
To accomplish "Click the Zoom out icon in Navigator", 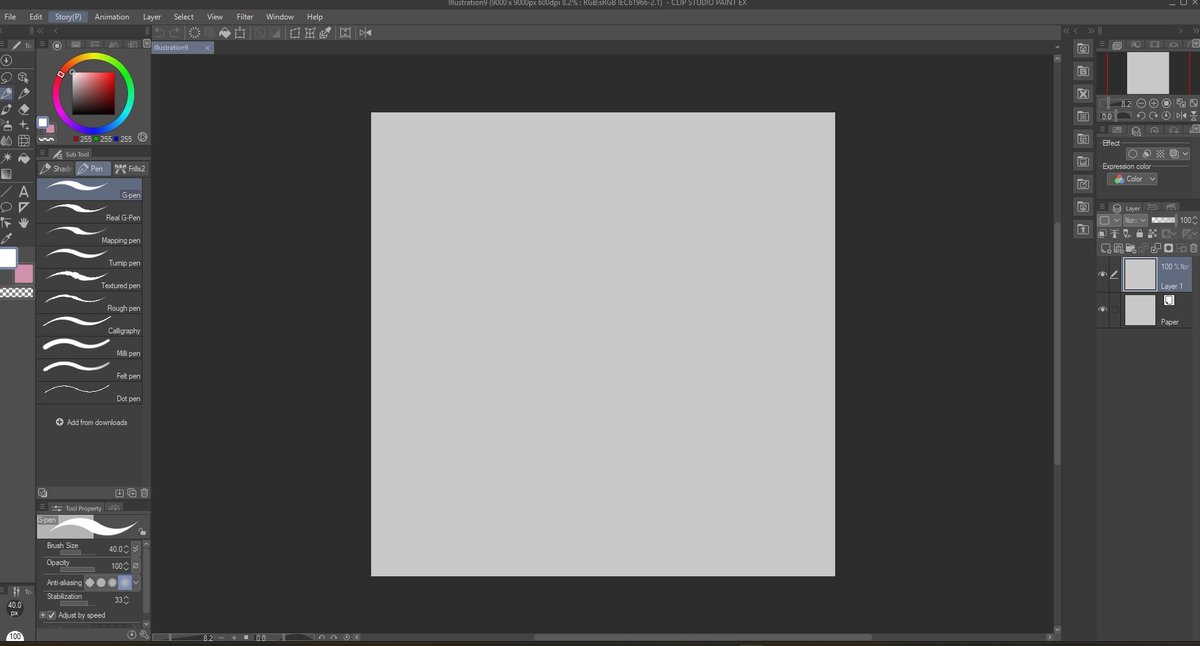I will click(x=1141, y=104).
